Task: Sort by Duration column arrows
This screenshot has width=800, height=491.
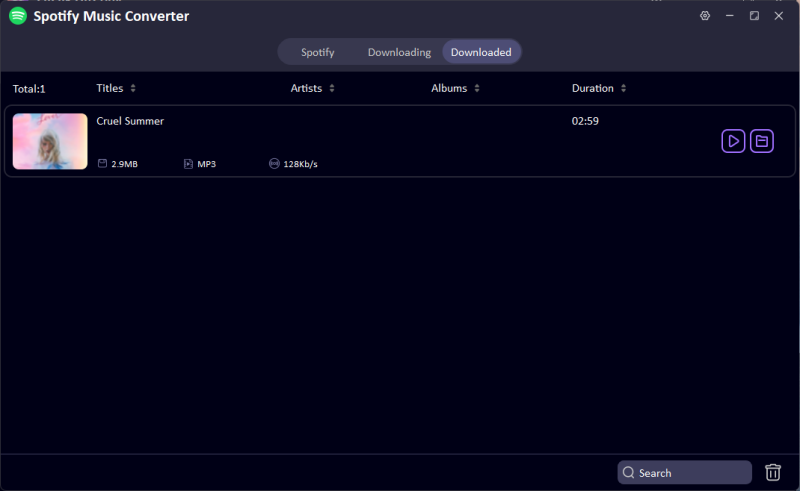Action: point(623,88)
